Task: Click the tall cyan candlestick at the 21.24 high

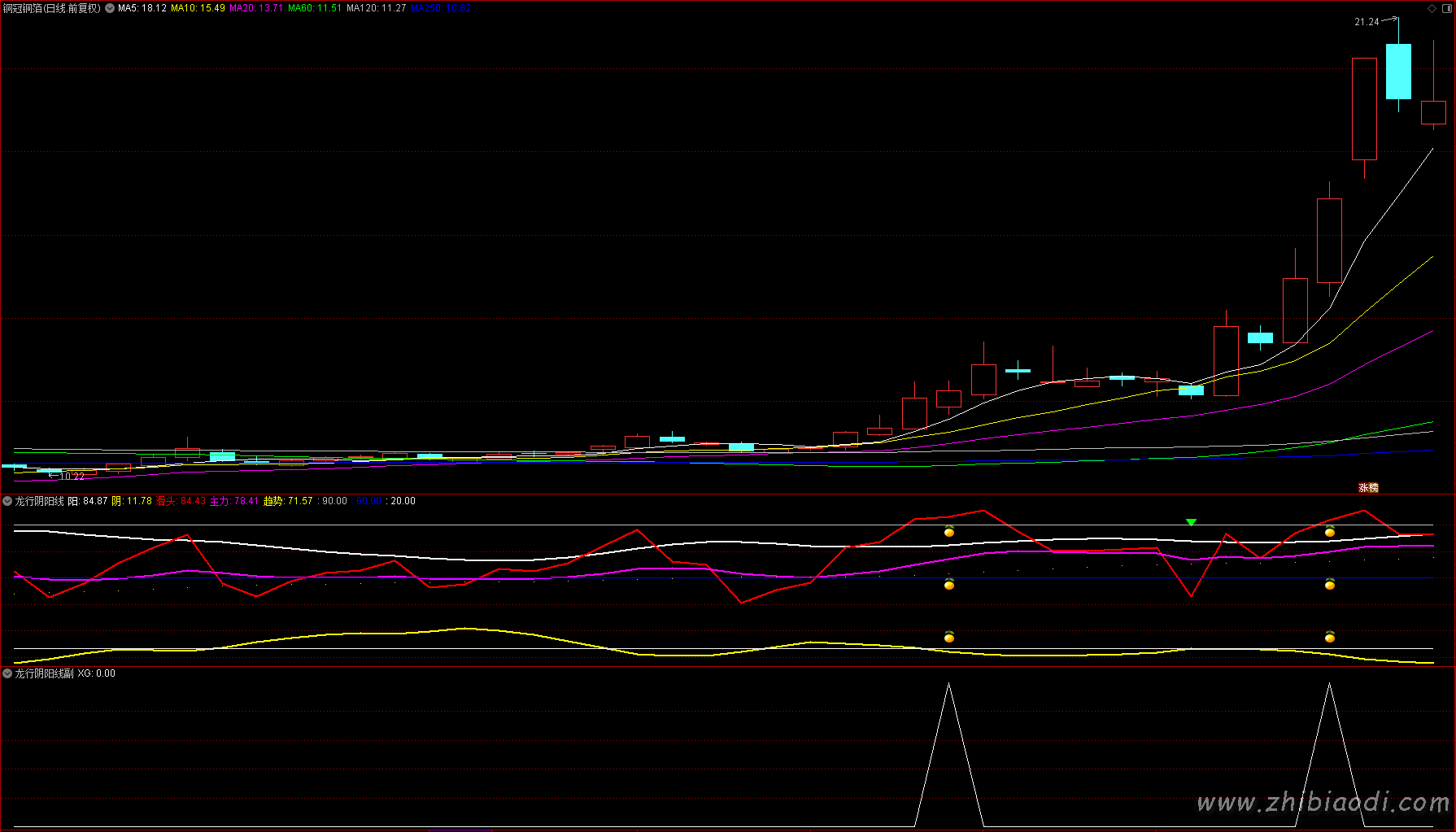Action: click(x=1398, y=72)
